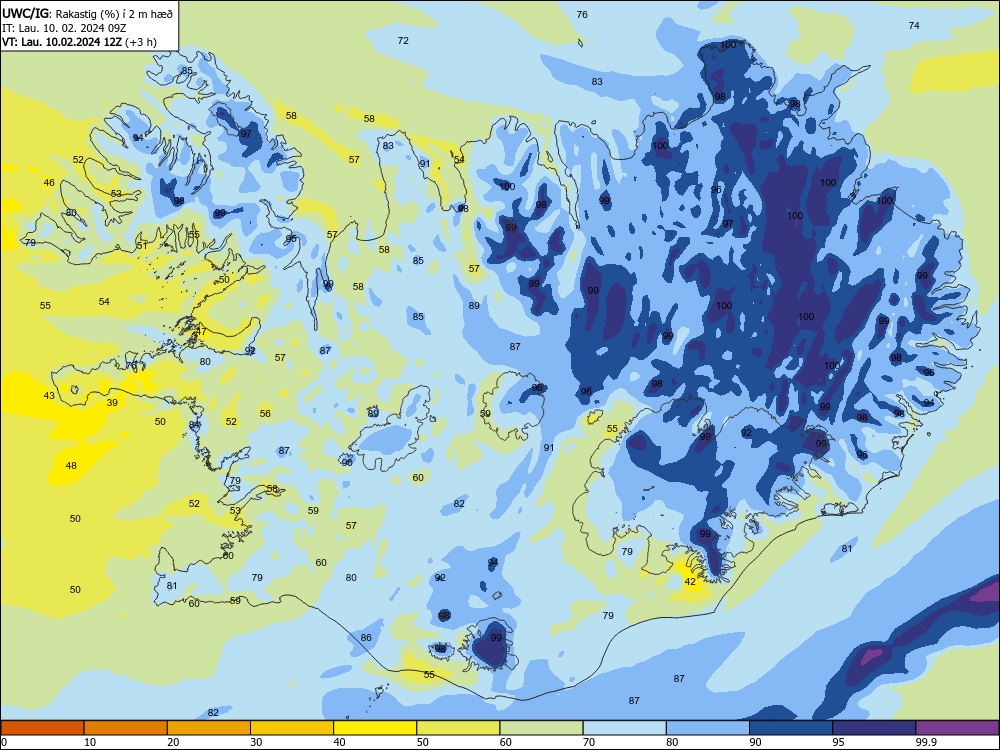The image size is (1000, 750).
Task: Click the 70–80 pale blue legend swatch
Action: point(624,728)
